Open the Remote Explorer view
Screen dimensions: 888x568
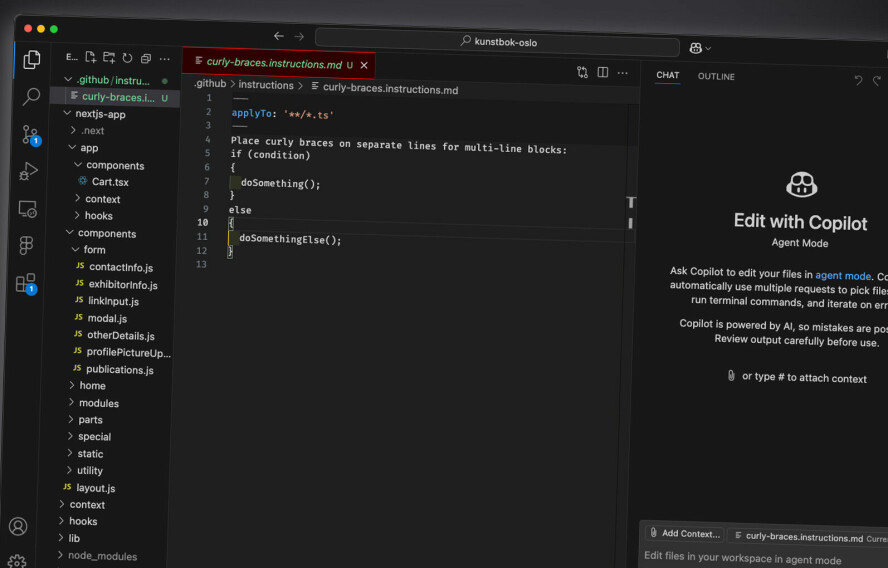point(28,210)
